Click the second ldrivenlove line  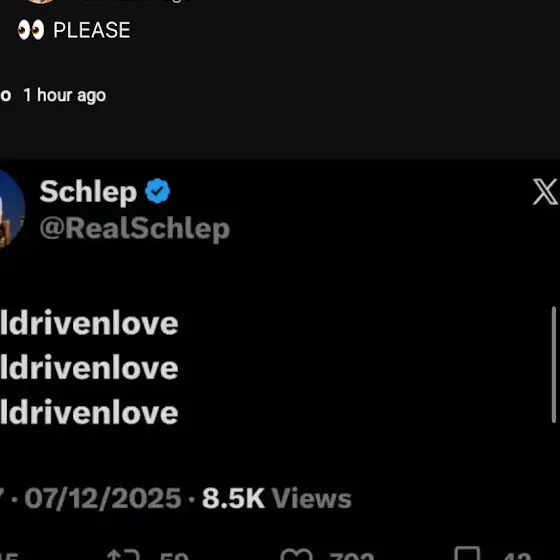[x=89, y=368]
